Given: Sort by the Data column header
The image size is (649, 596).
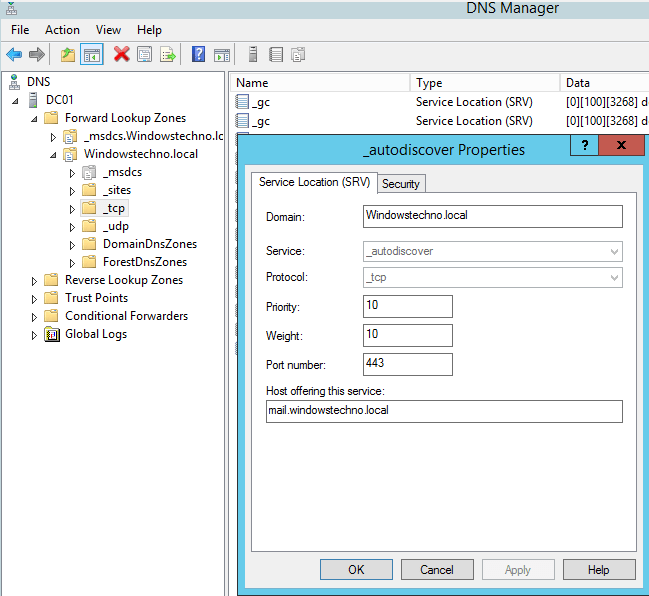Looking at the screenshot, I should [605, 83].
